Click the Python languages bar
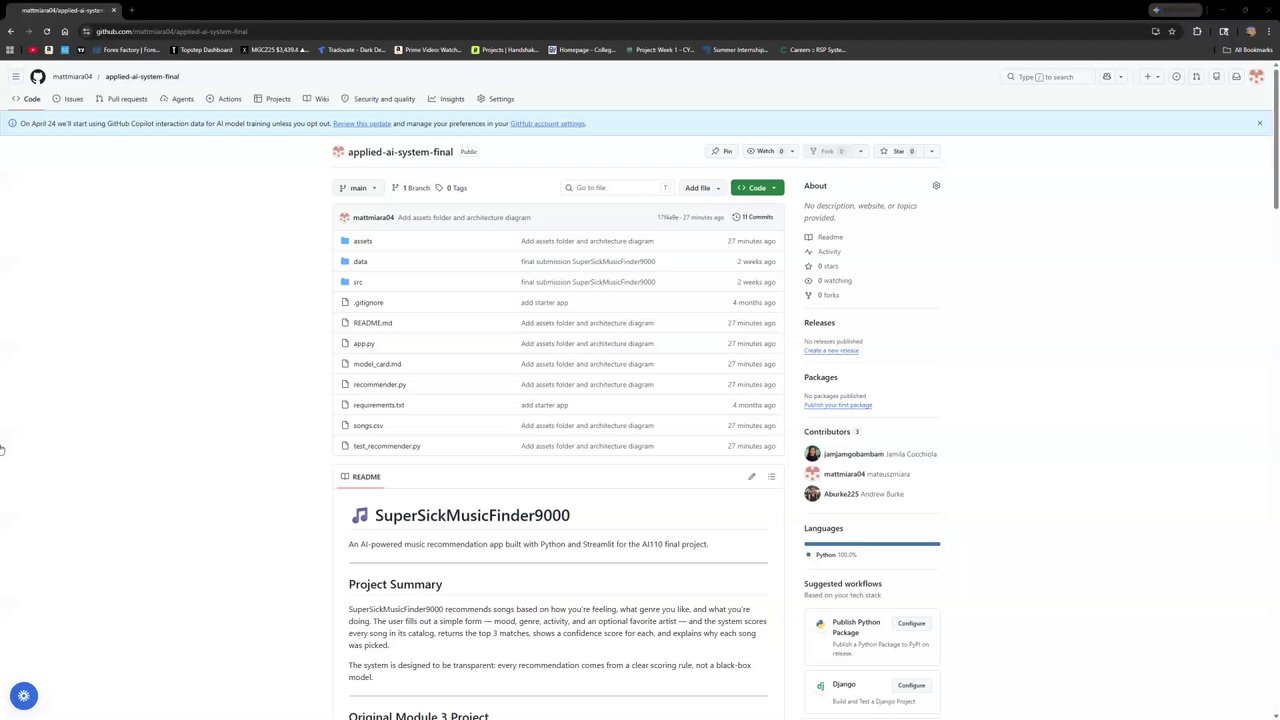Image resolution: width=1280 pixels, height=720 pixels. click(872, 544)
